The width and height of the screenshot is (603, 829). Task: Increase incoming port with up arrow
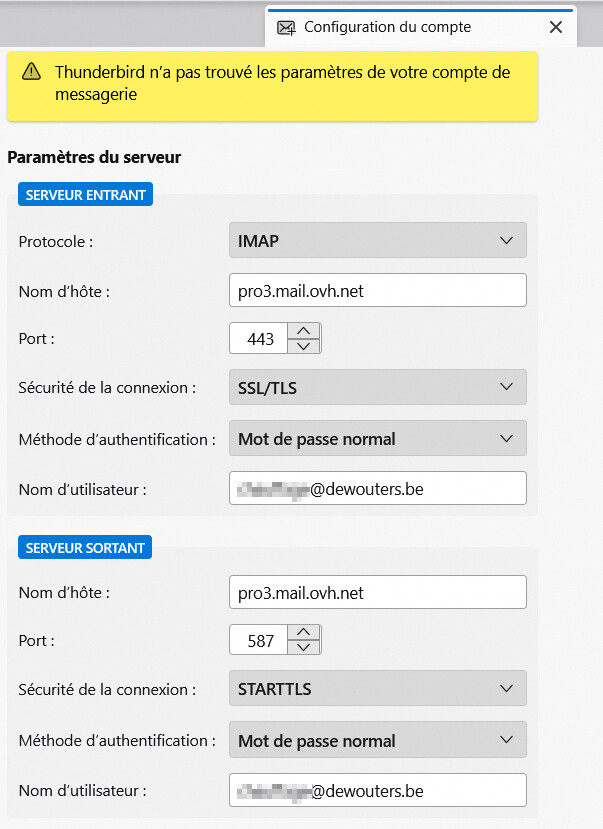303,330
